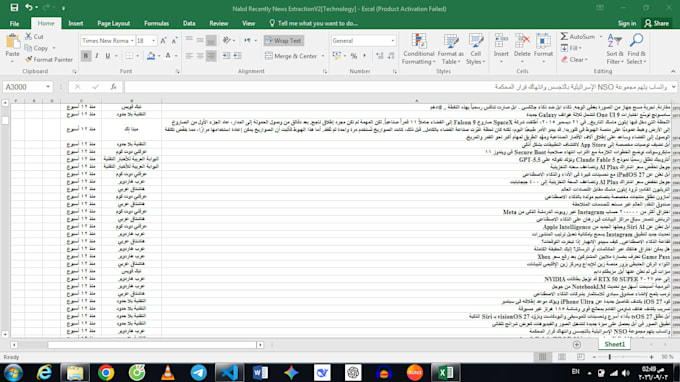Screen dimensions: 680x382
Task: Click the AutoSum sigma icon
Action: point(564,36)
